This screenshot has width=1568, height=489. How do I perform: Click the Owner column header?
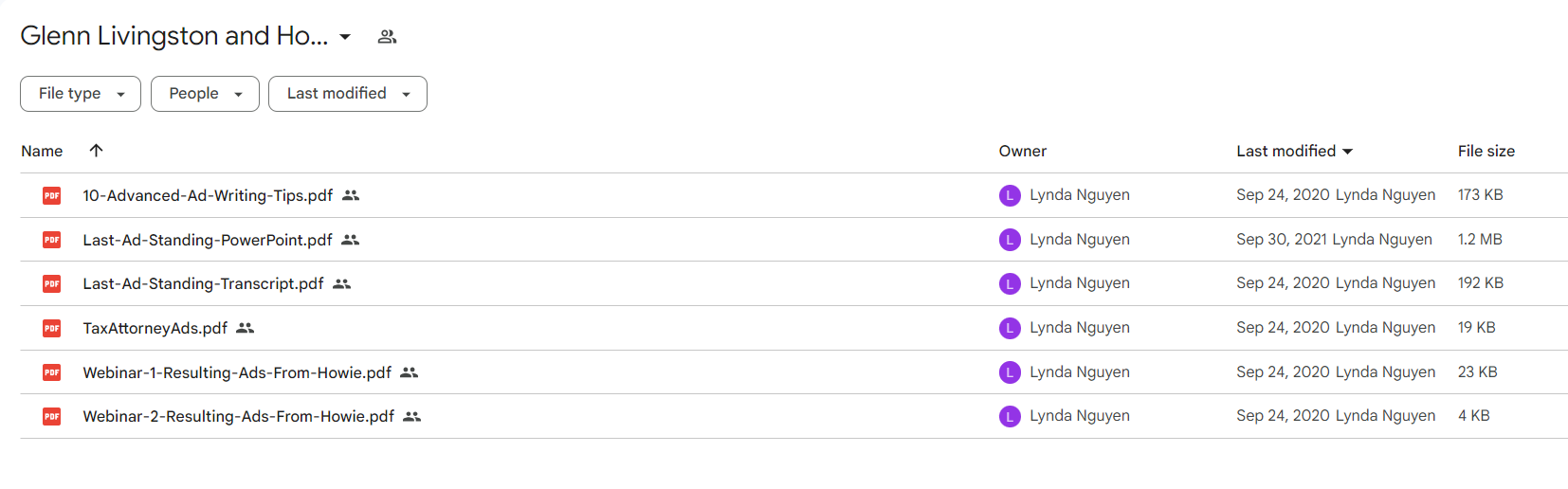1022,151
